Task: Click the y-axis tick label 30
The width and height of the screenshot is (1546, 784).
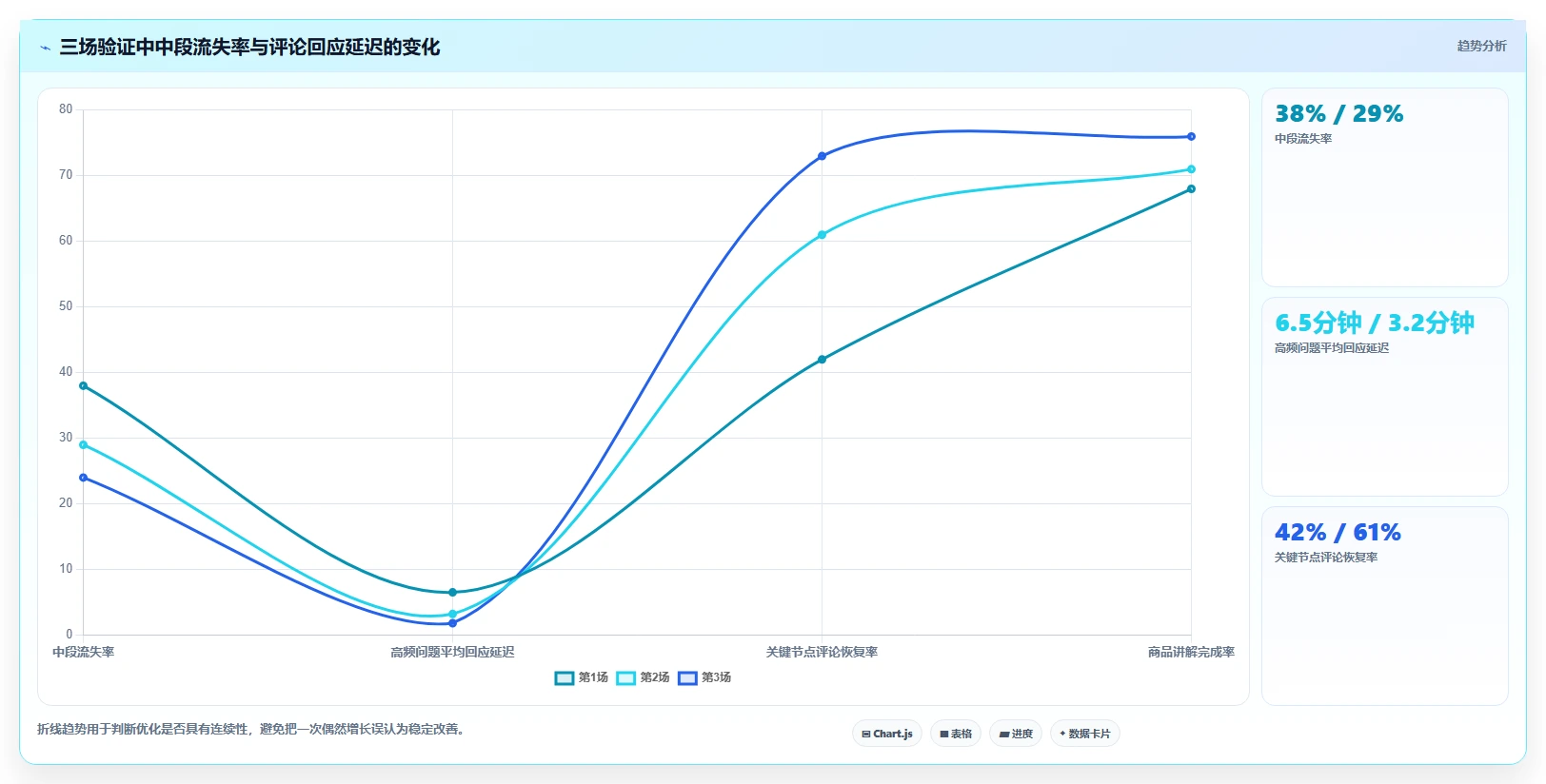Action: point(66,438)
